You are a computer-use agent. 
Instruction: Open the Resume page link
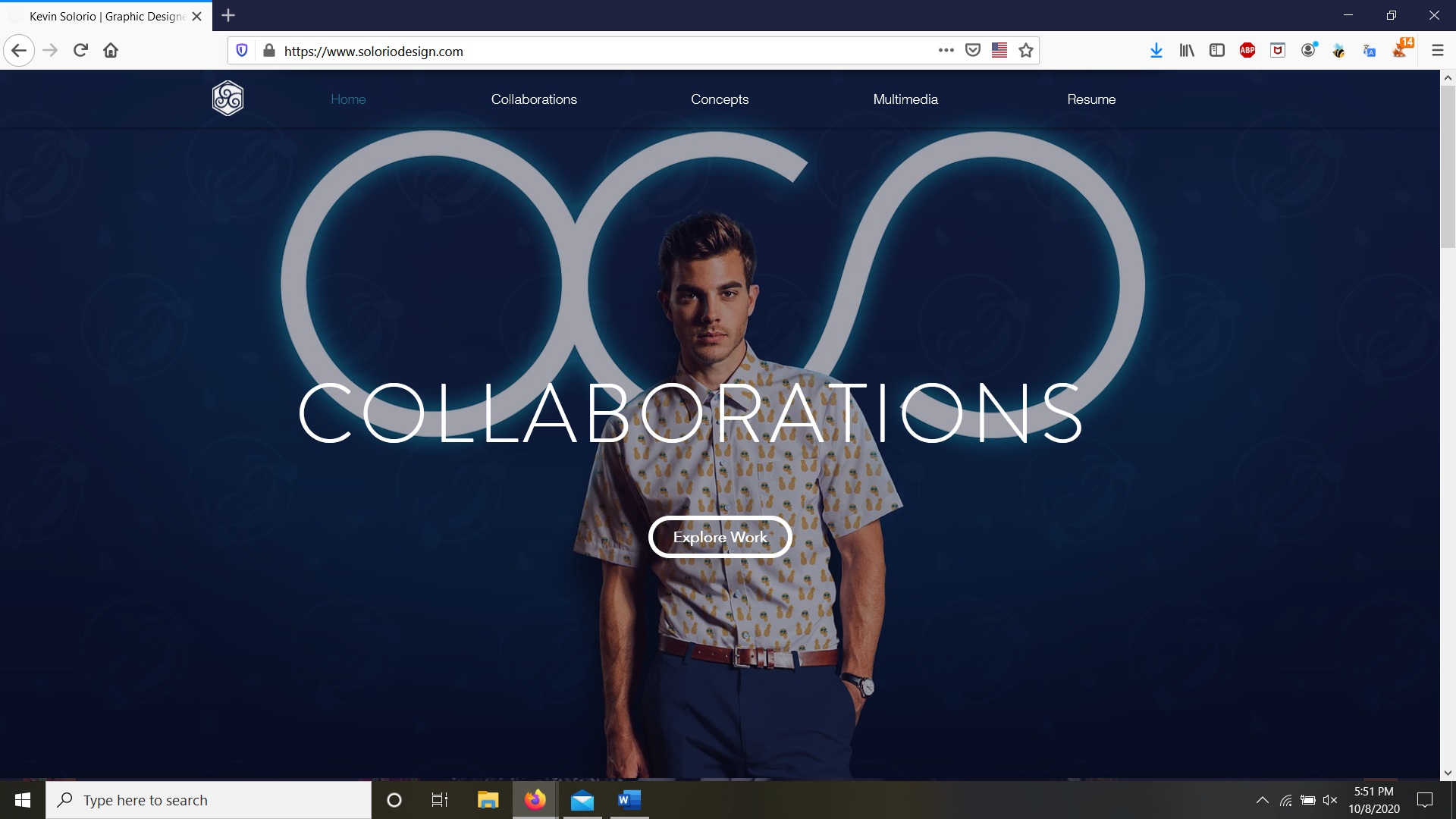click(x=1091, y=99)
